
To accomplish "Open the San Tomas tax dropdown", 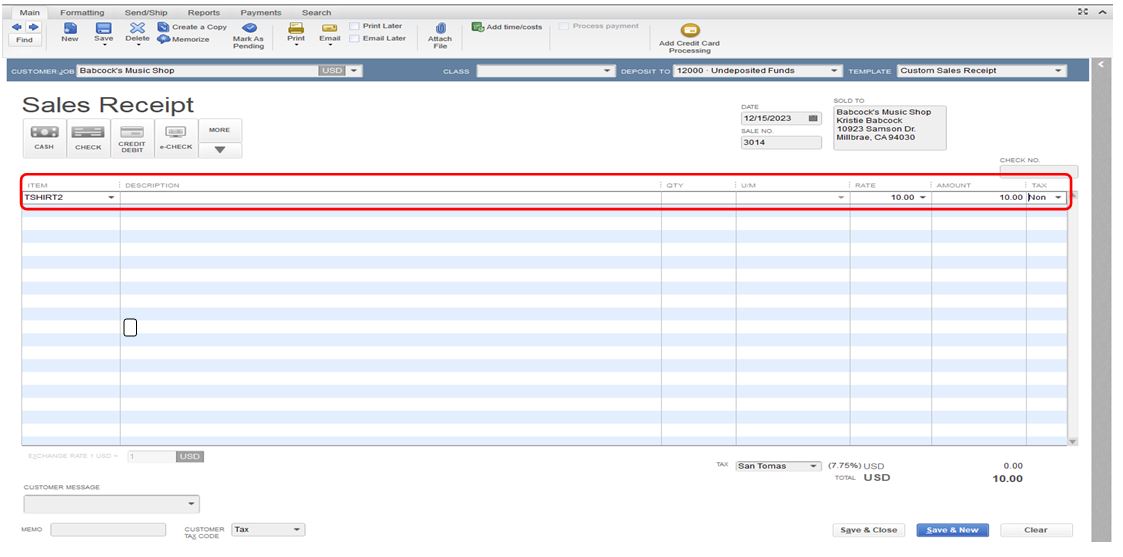I will click(x=814, y=466).
